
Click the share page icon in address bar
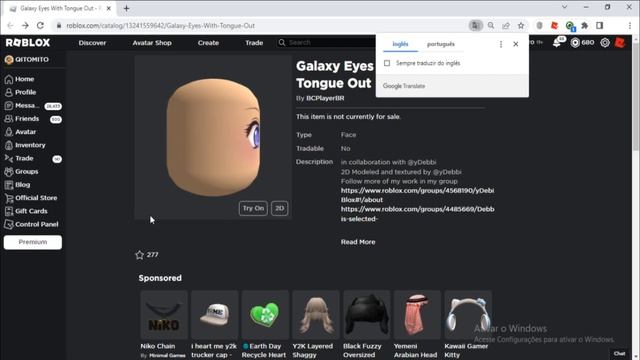click(x=506, y=25)
